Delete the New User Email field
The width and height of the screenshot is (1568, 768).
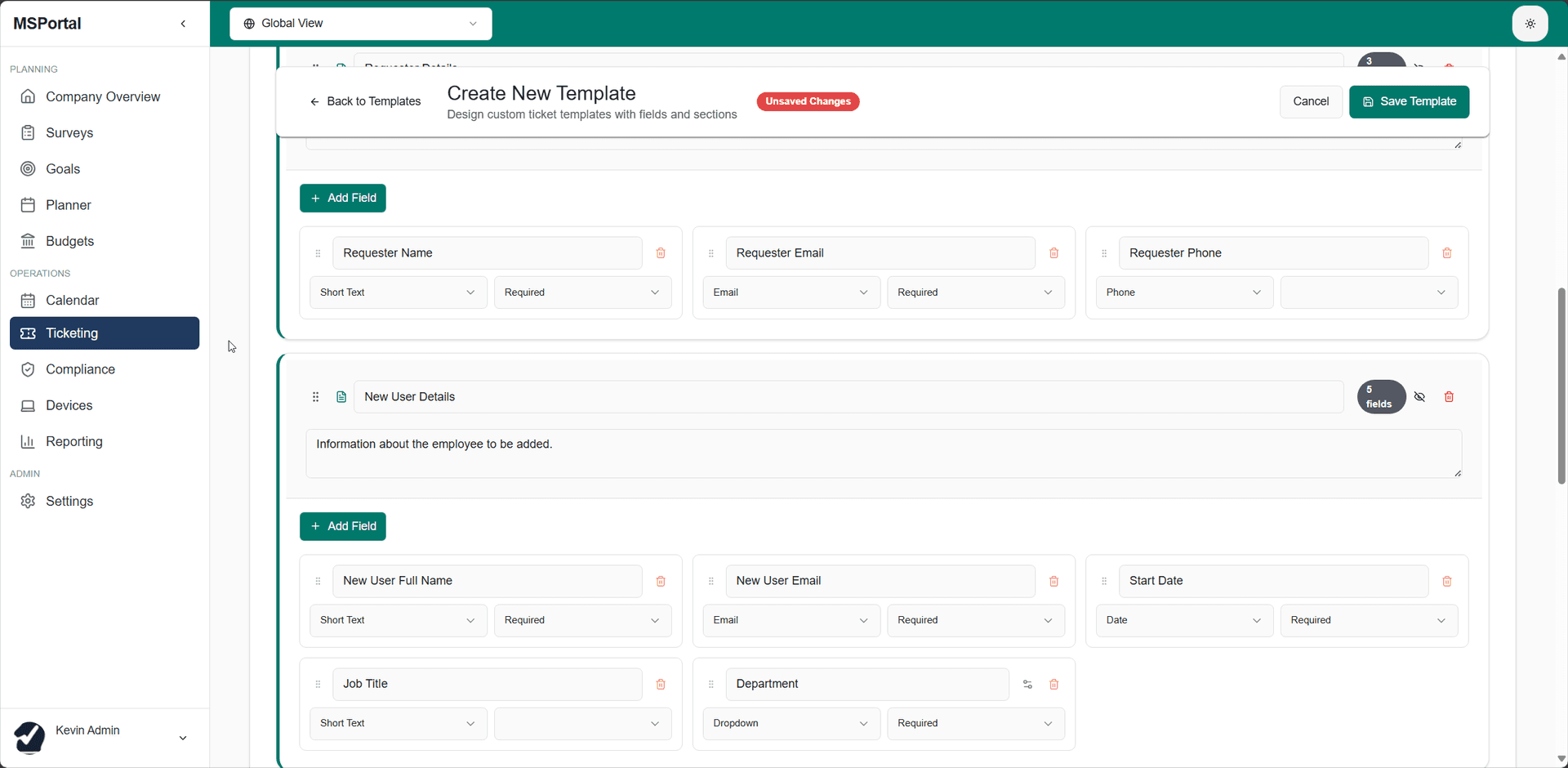tap(1053, 581)
